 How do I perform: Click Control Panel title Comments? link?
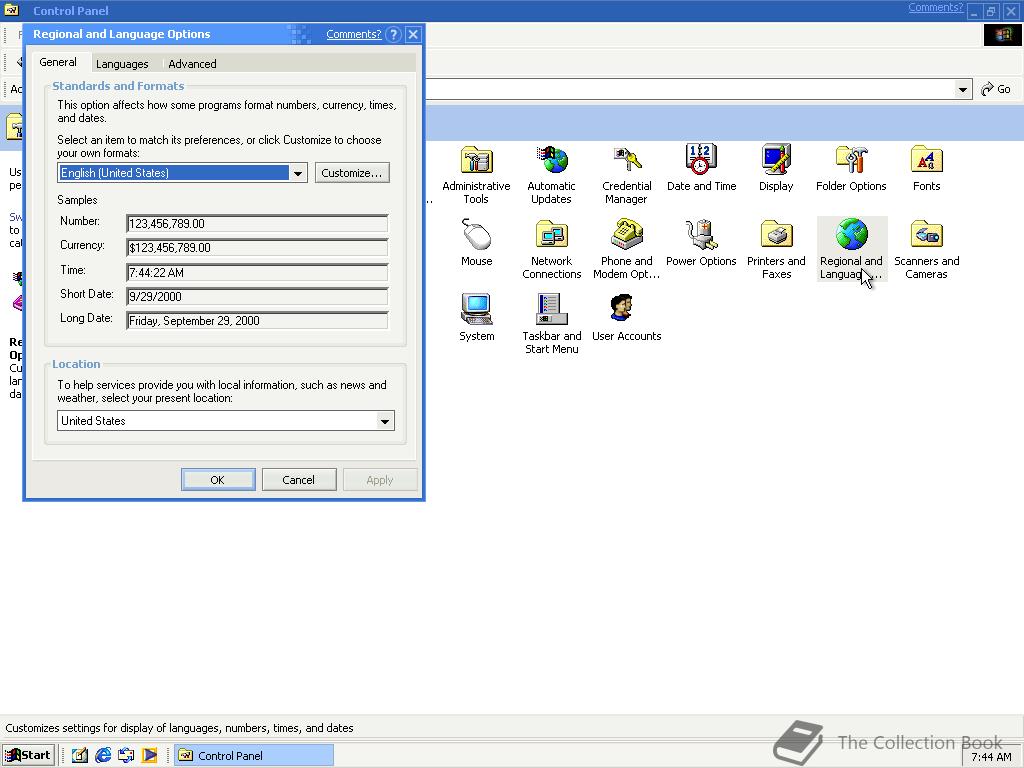[x=935, y=8]
